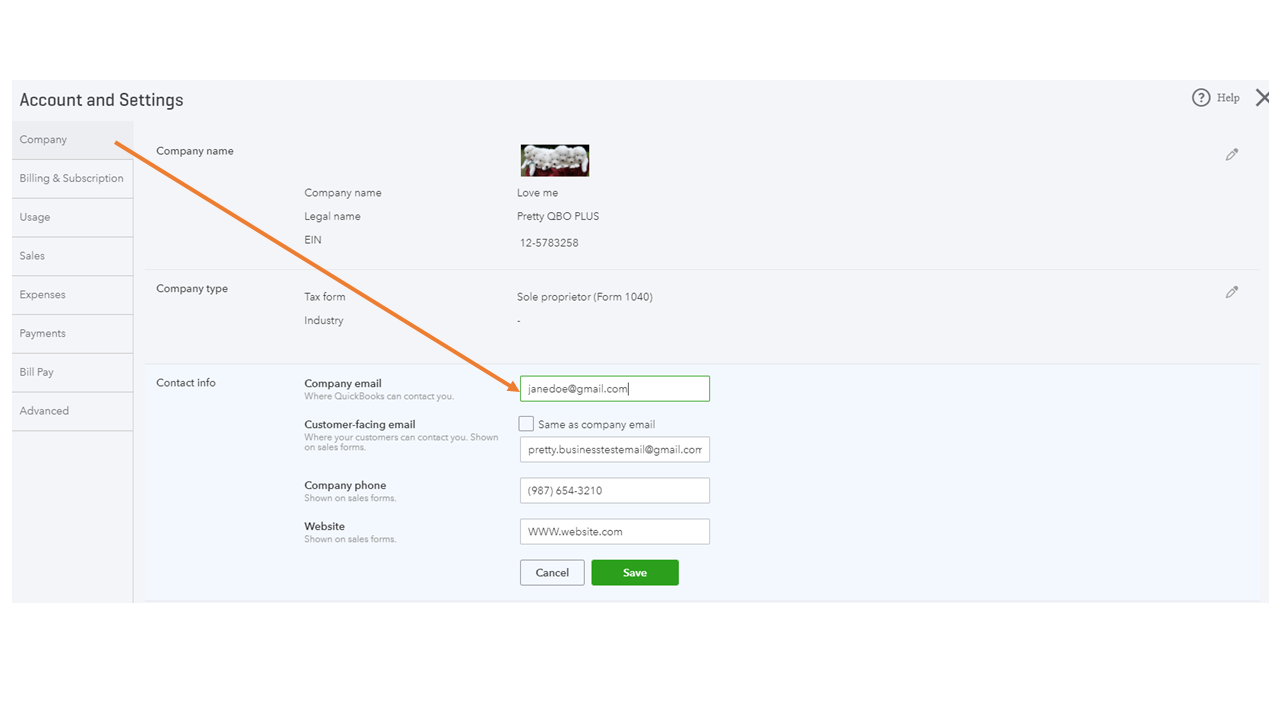The image size is (1280, 720).
Task: Open Payments settings tab
Action: click(x=42, y=334)
